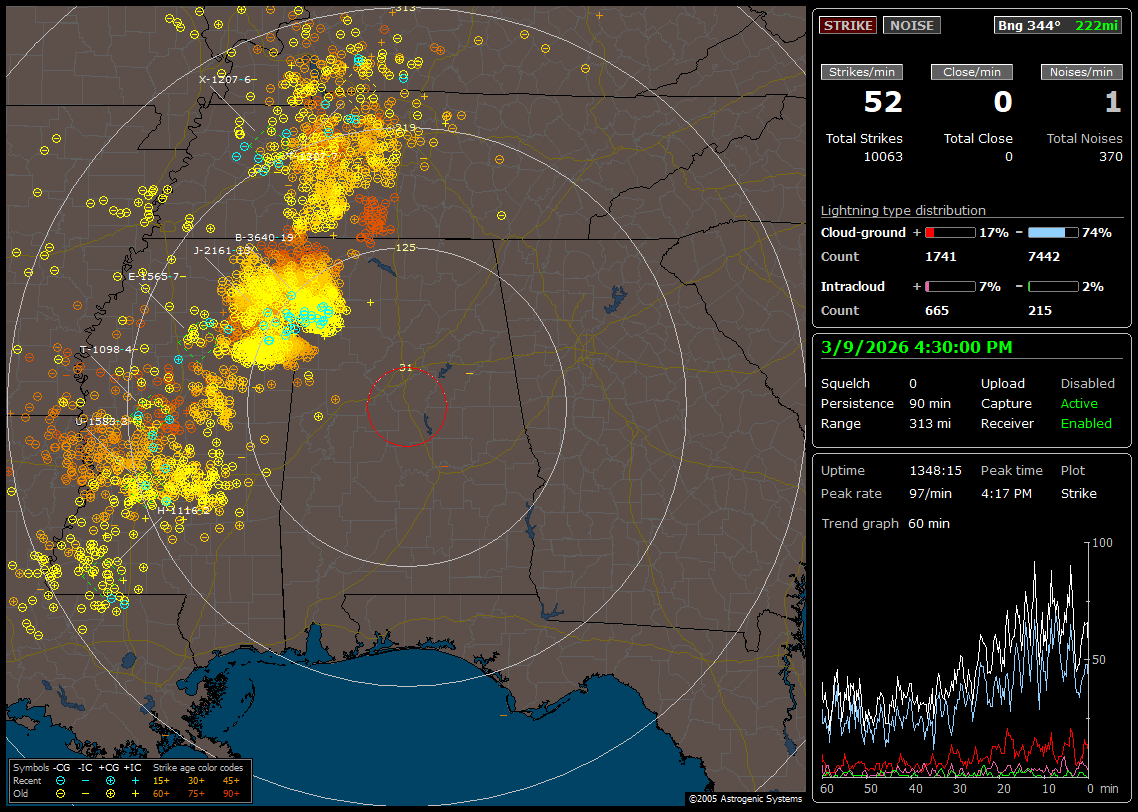Click the Trend graph 60 min label
Image resolution: width=1138 pixels, height=812 pixels.
[x=885, y=523]
